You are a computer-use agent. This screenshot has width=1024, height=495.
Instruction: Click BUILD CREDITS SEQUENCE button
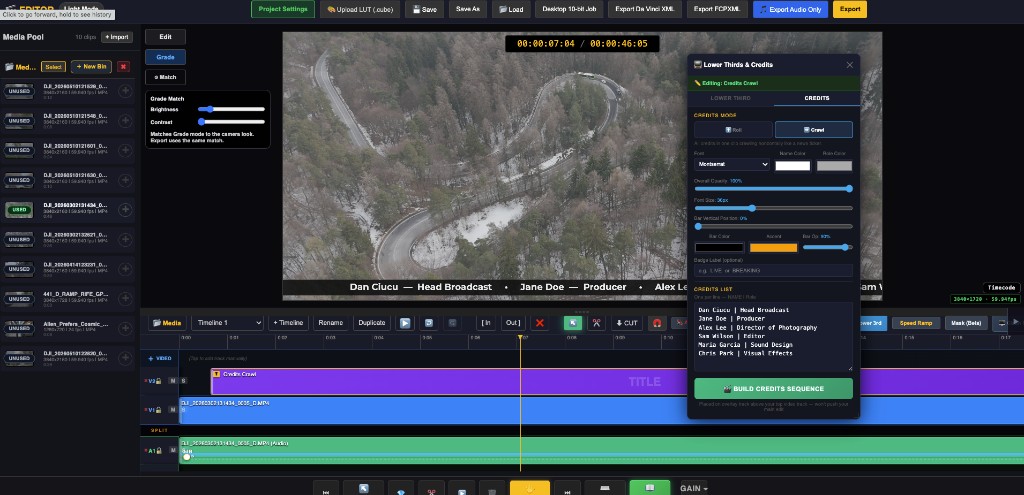[x=773, y=389]
